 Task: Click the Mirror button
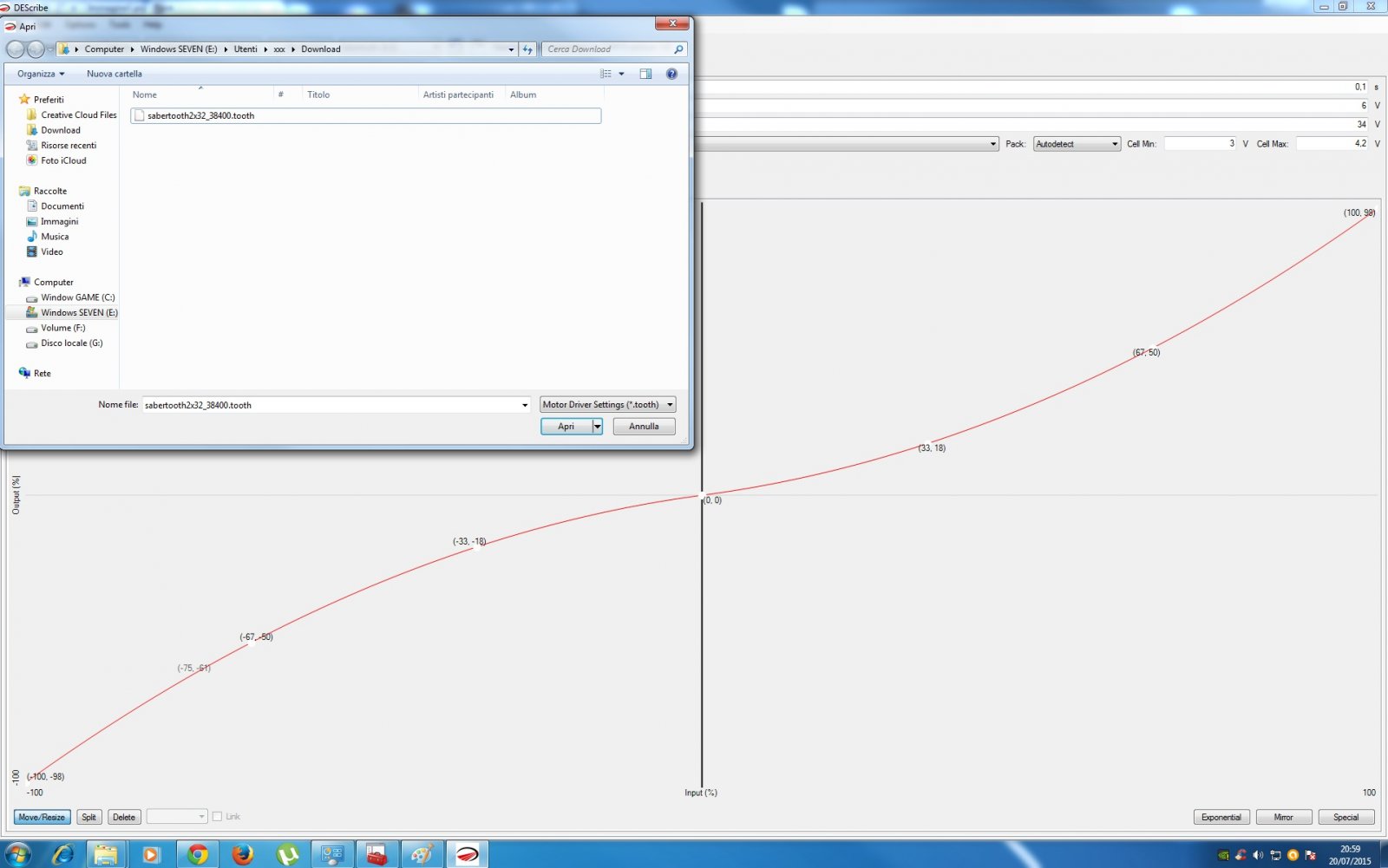(x=1284, y=817)
